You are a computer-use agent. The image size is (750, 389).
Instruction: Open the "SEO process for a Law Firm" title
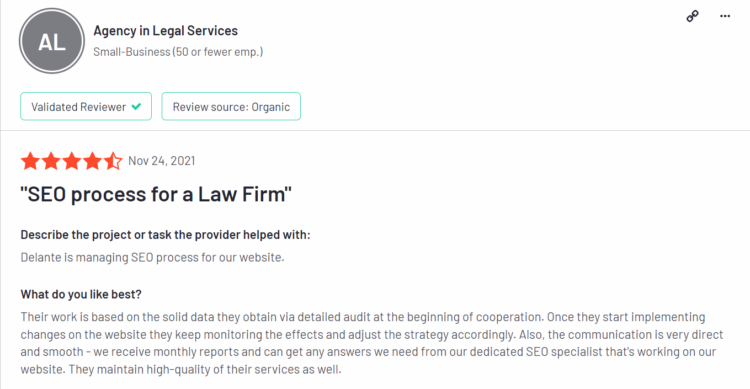point(156,194)
